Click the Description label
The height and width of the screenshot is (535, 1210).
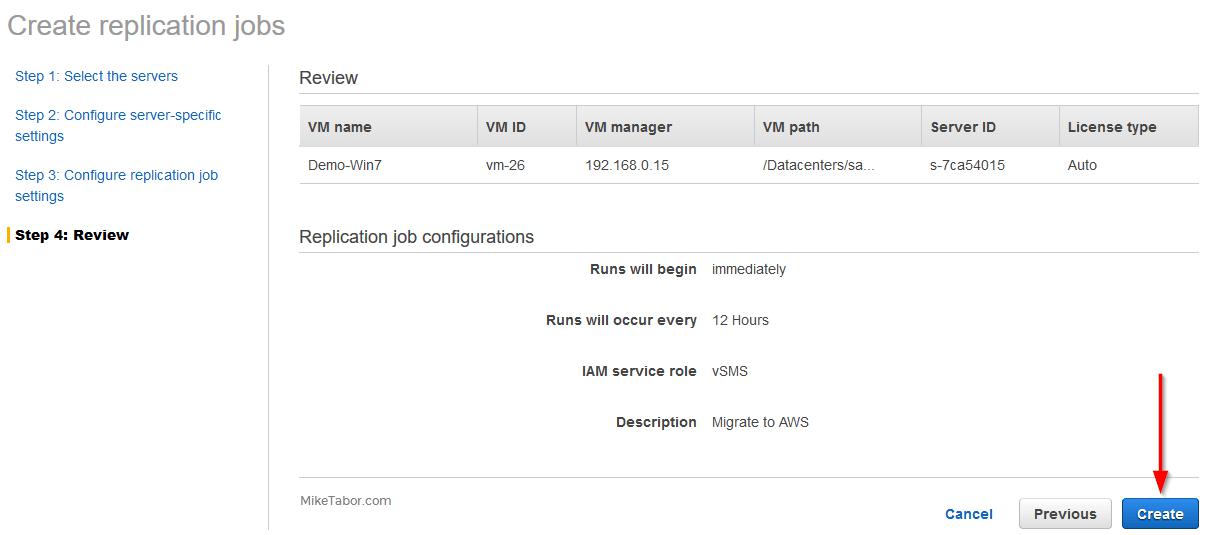click(x=656, y=422)
